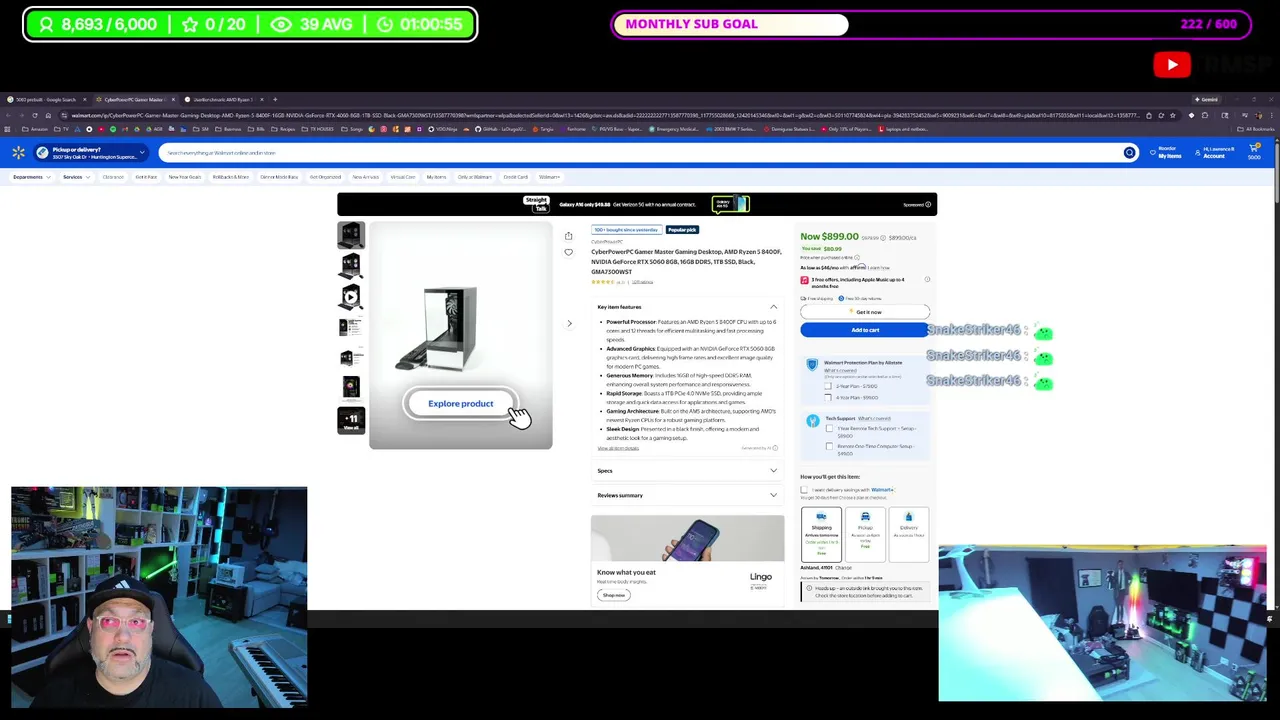
Task: Open View all item details link
Action: tap(618, 448)
